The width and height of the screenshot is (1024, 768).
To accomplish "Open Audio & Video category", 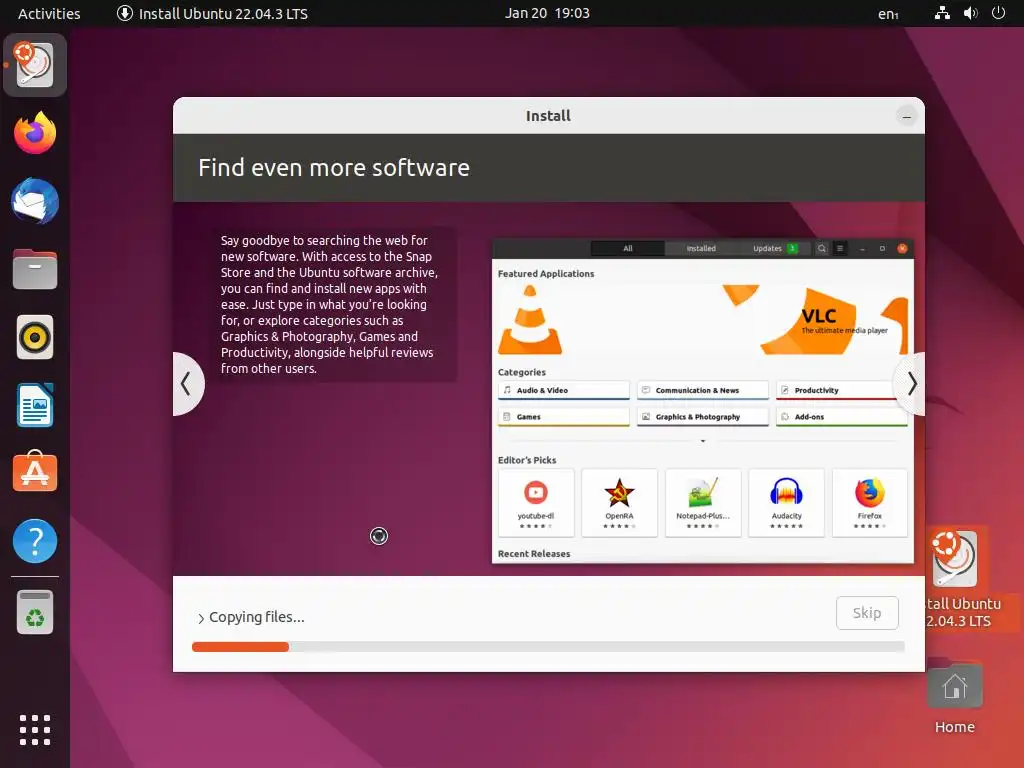I will coord(564,391).
